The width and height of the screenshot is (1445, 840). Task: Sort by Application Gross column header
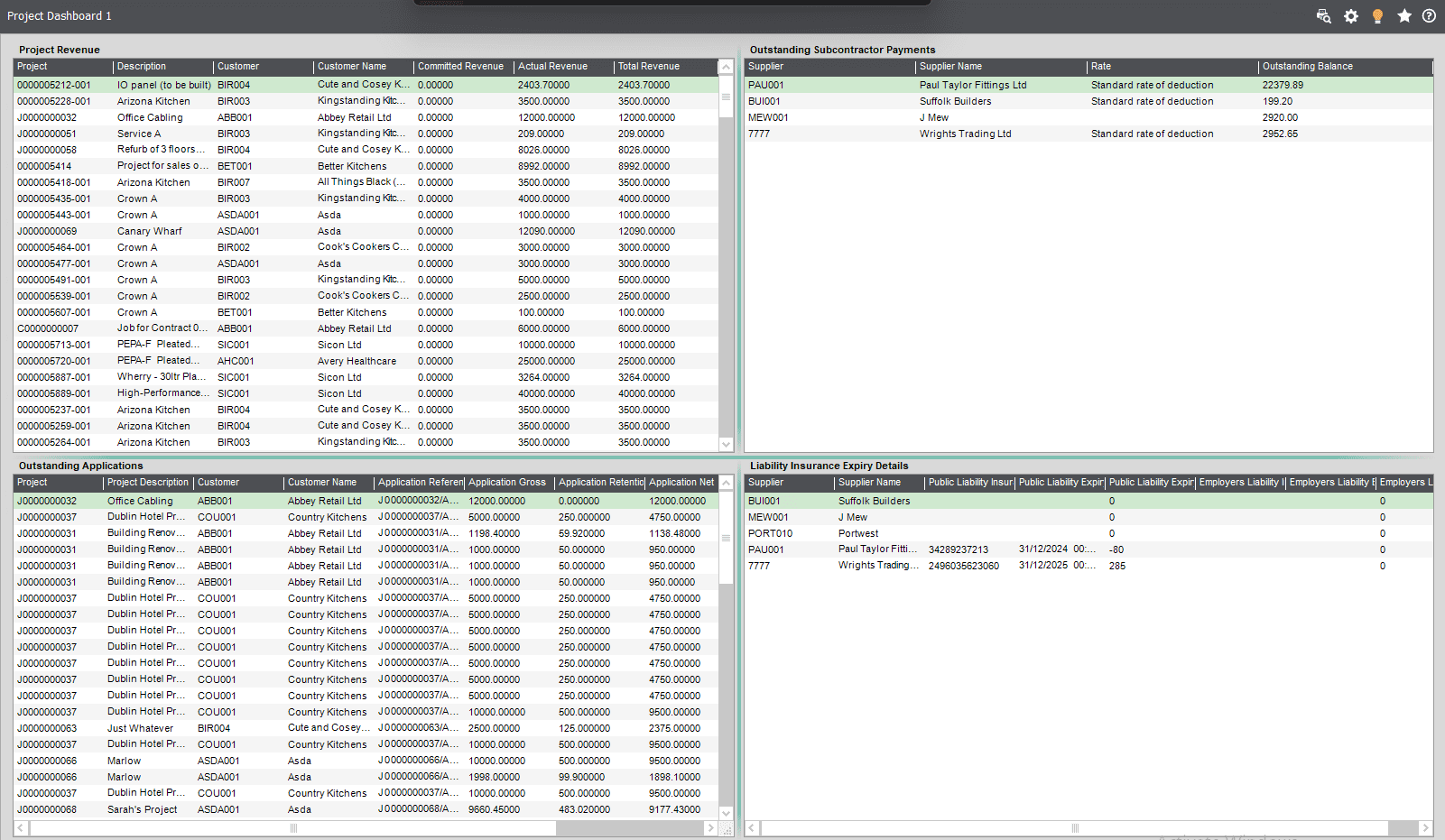[x=509, y=483]
